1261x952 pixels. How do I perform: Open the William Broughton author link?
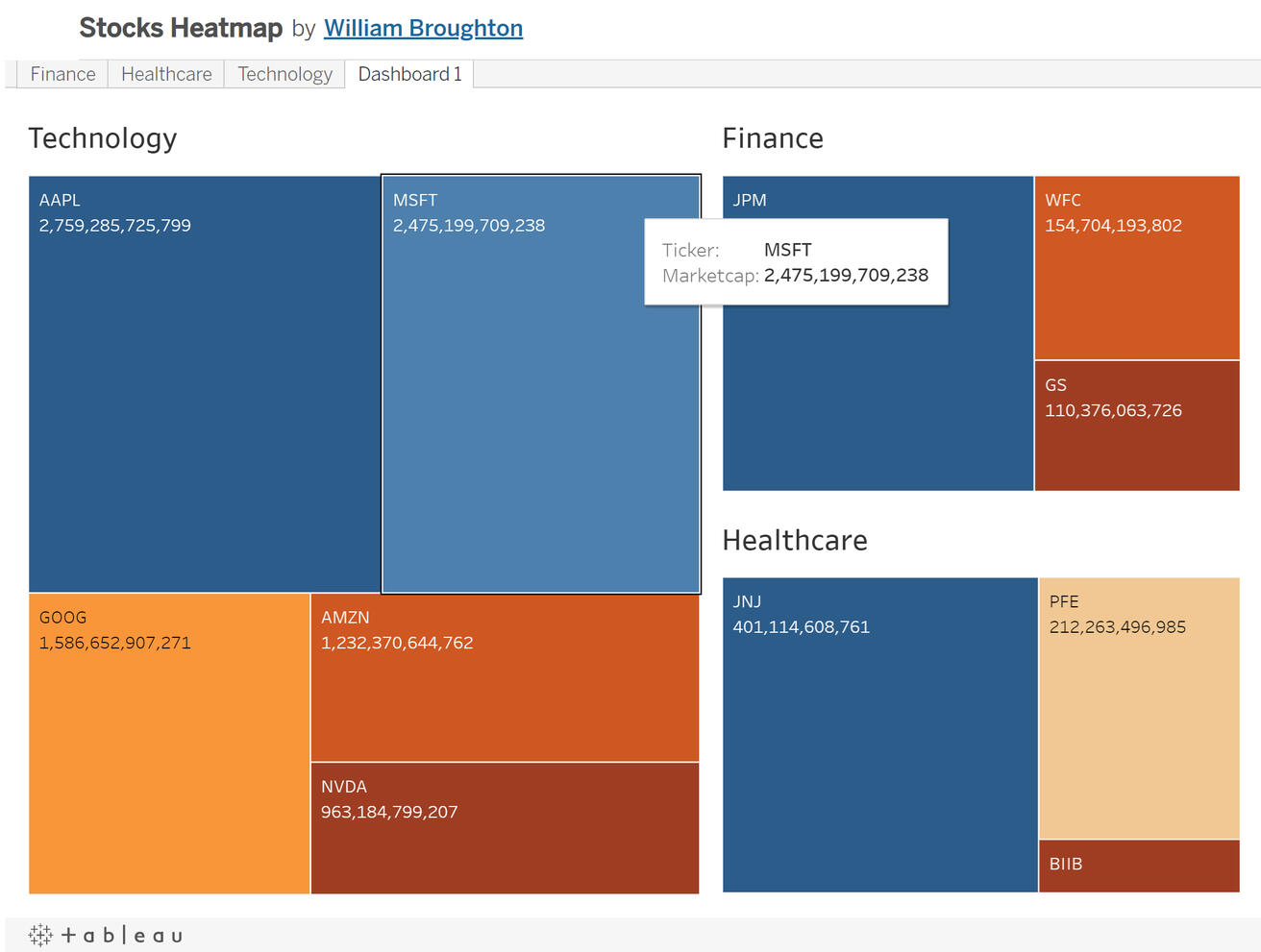(423, 28)
